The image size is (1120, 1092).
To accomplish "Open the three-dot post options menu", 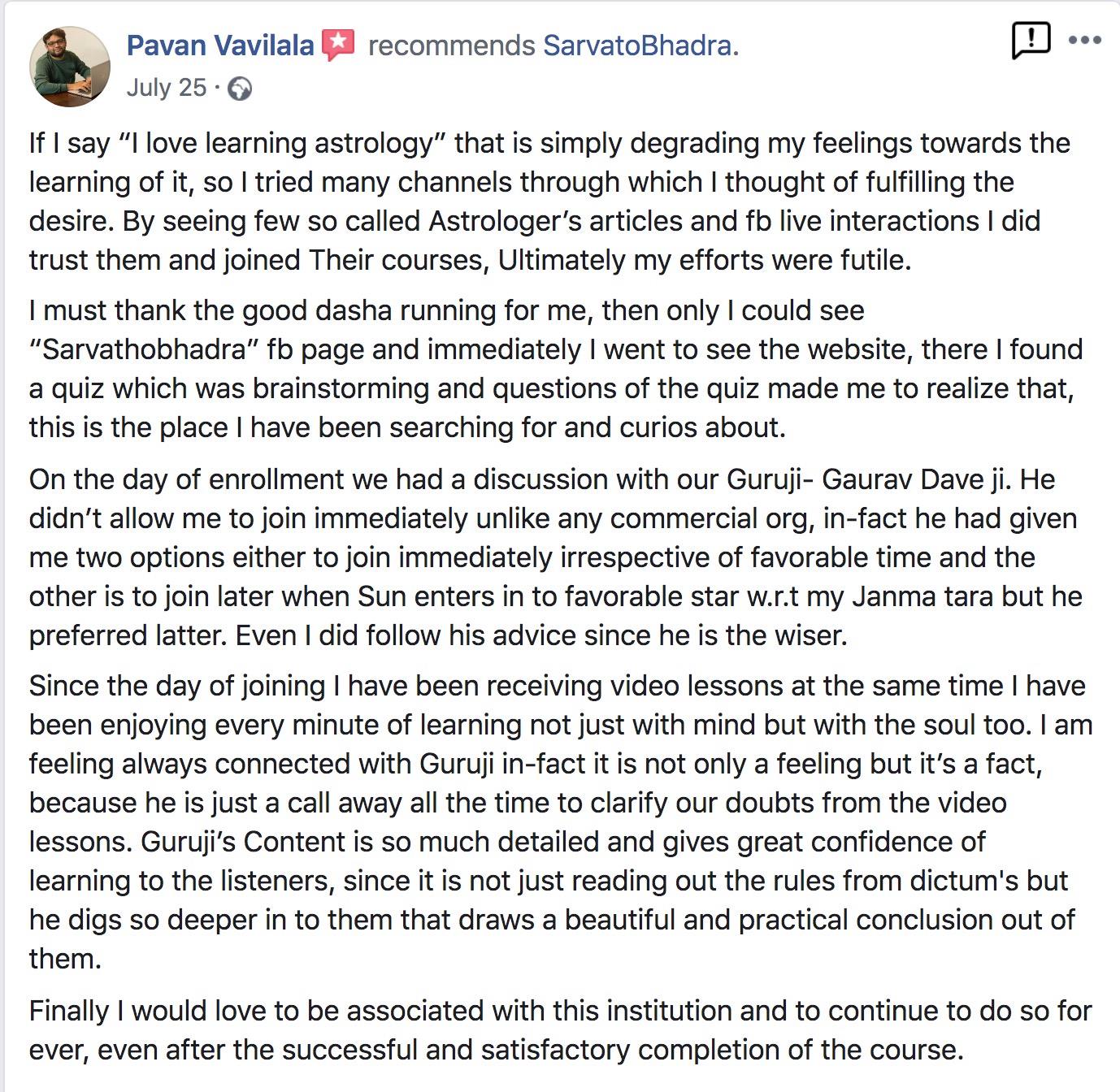I will click(1084, 40).
